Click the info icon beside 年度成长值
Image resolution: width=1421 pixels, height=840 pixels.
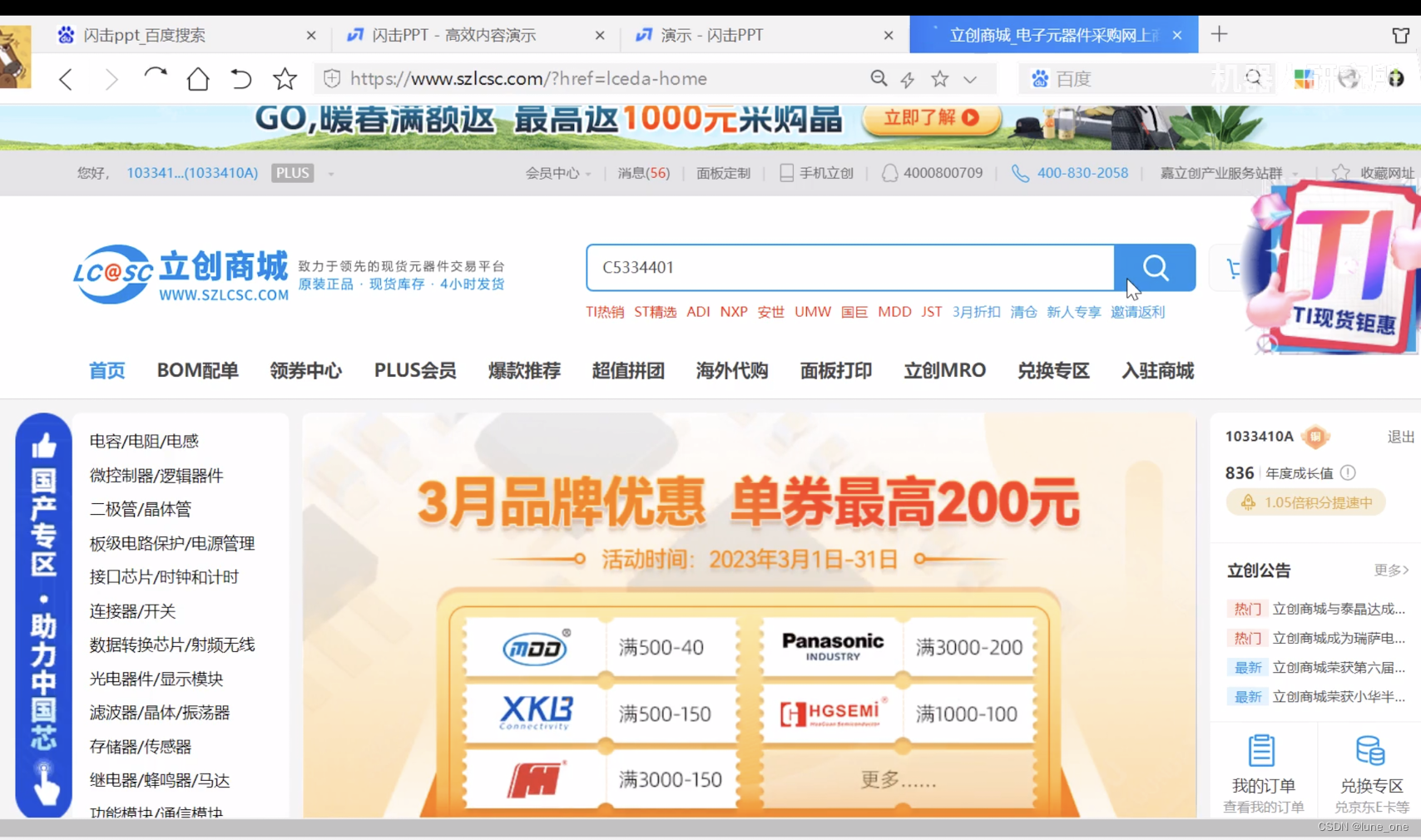1348,472
